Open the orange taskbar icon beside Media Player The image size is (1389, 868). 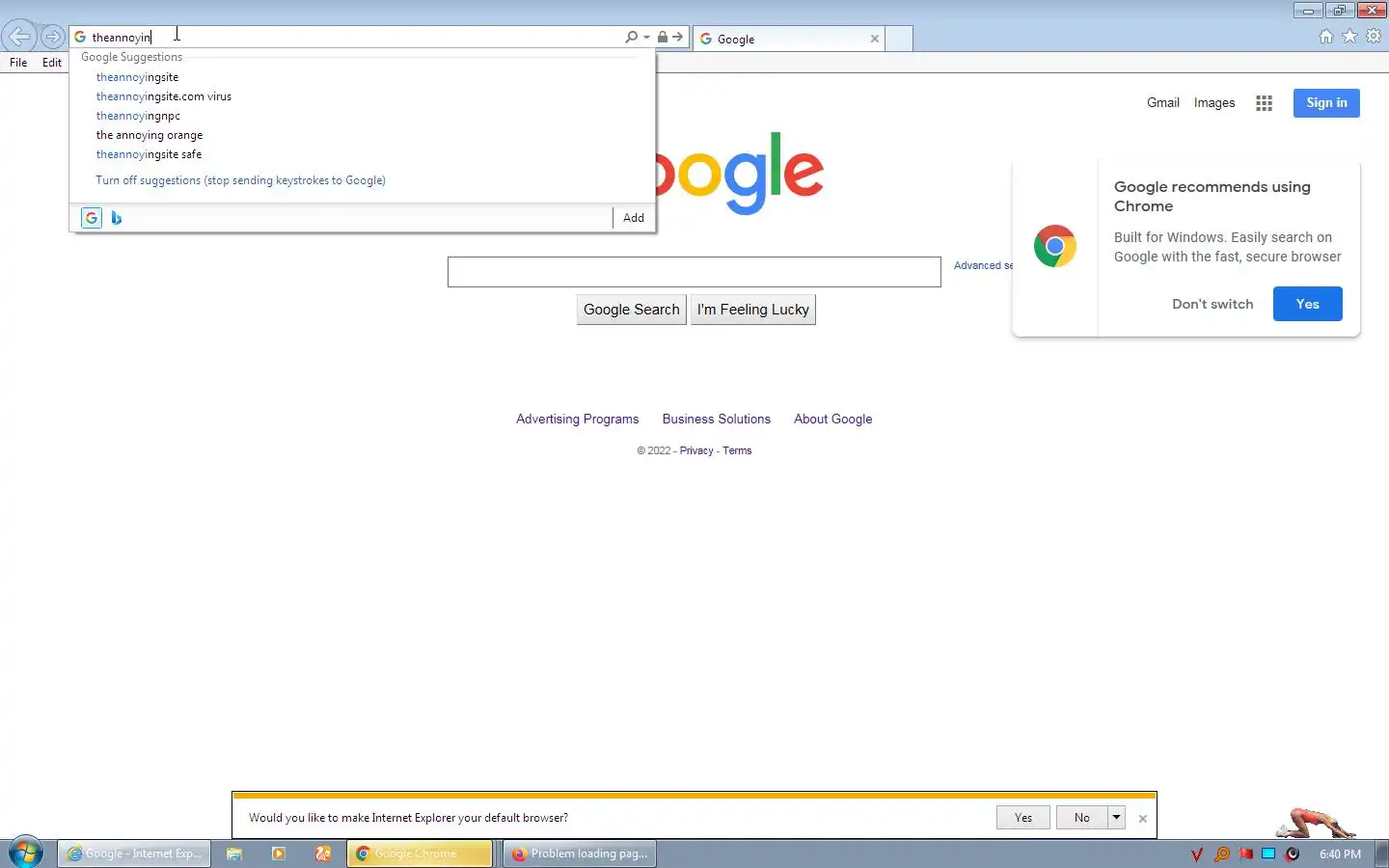pyautogui.click(x=323, y=854)
